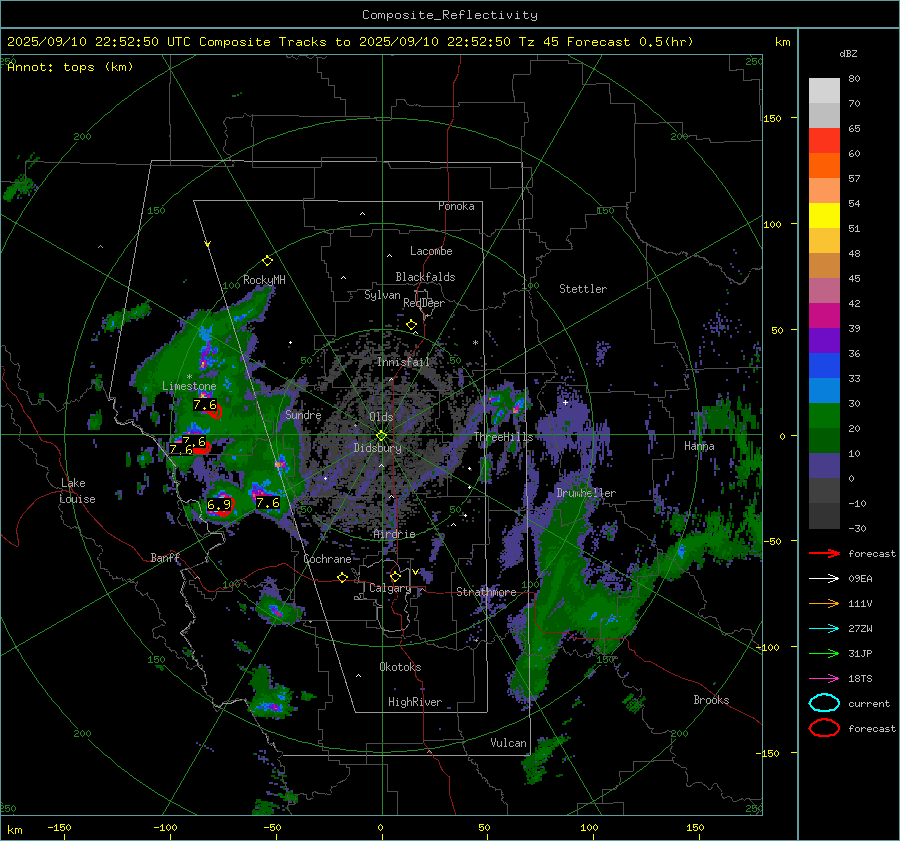Click the HighRiver town label
The image size is (900, 841).
415,702
